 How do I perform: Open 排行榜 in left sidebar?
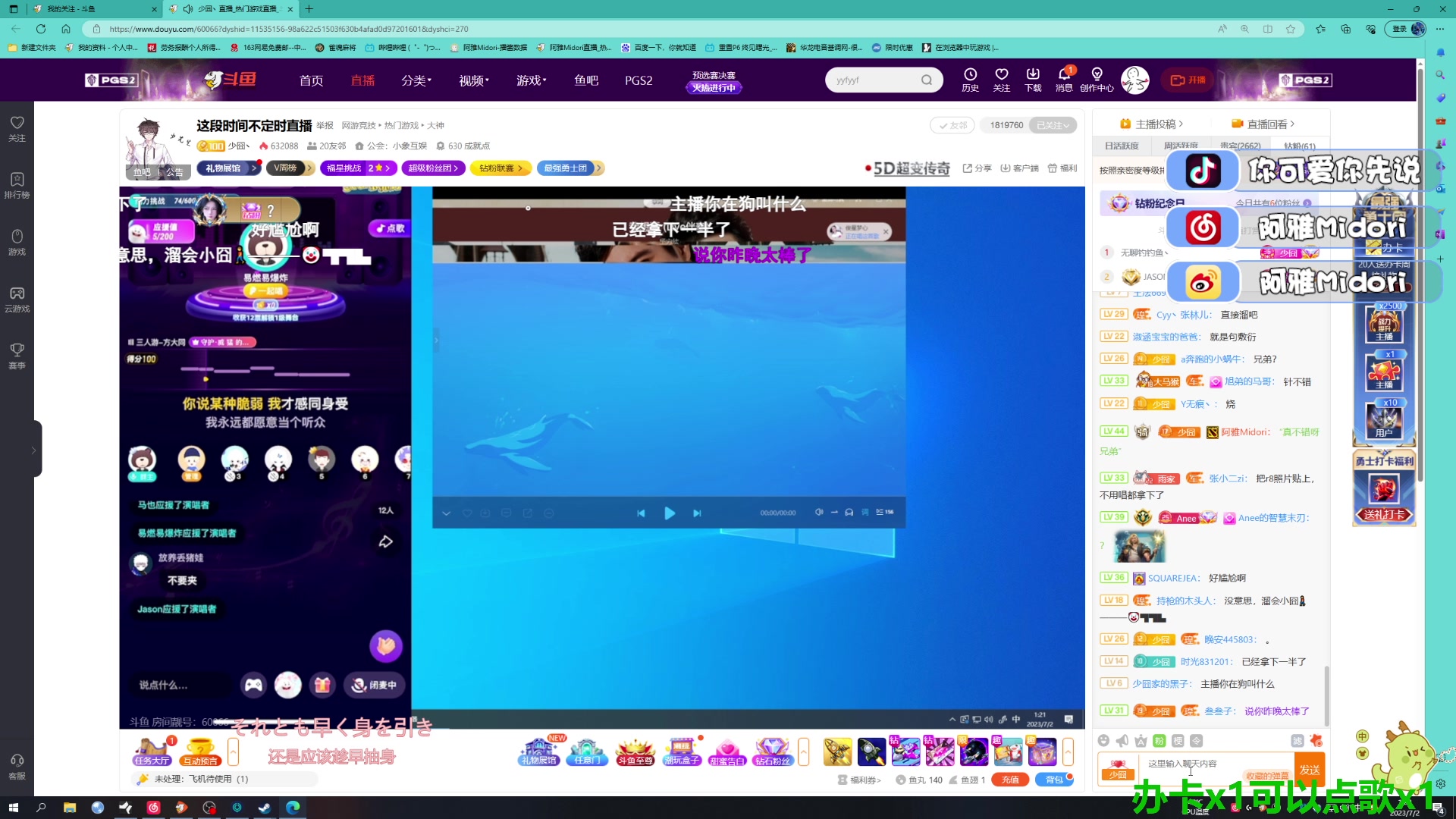(x=17, y=185)
